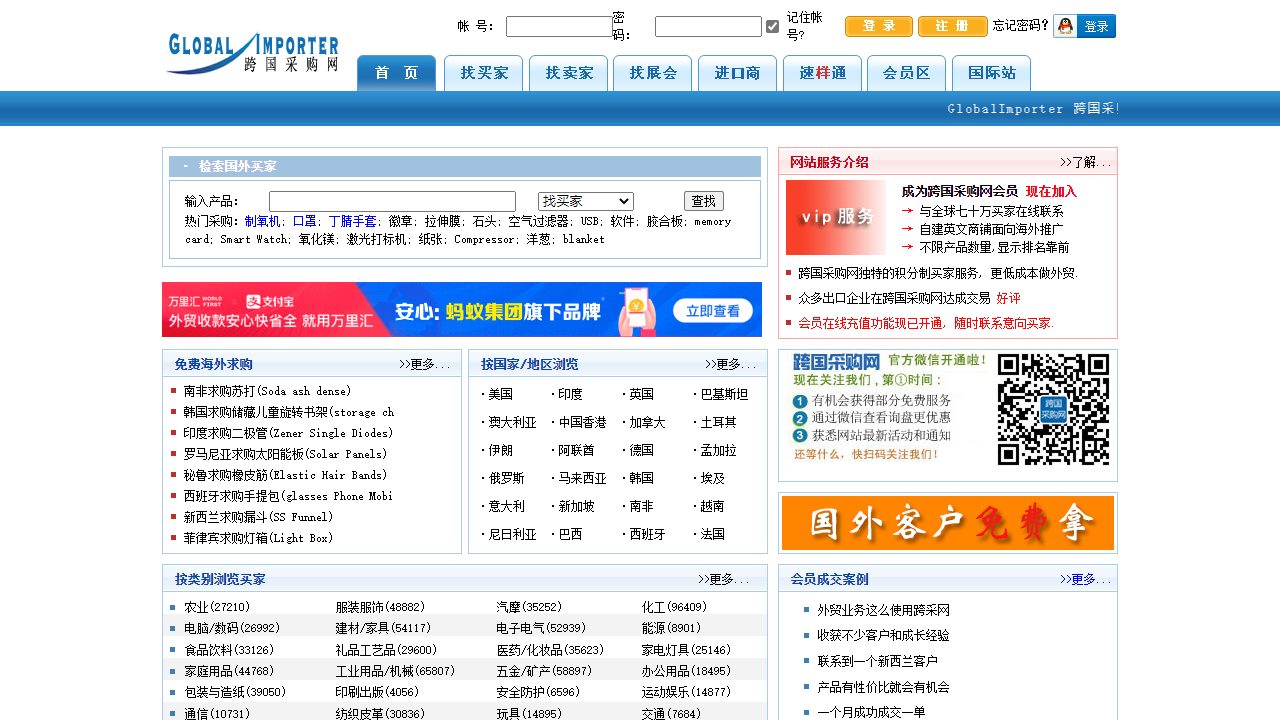
Task: Click the VIP服务 red banner image
Action: 836,217
